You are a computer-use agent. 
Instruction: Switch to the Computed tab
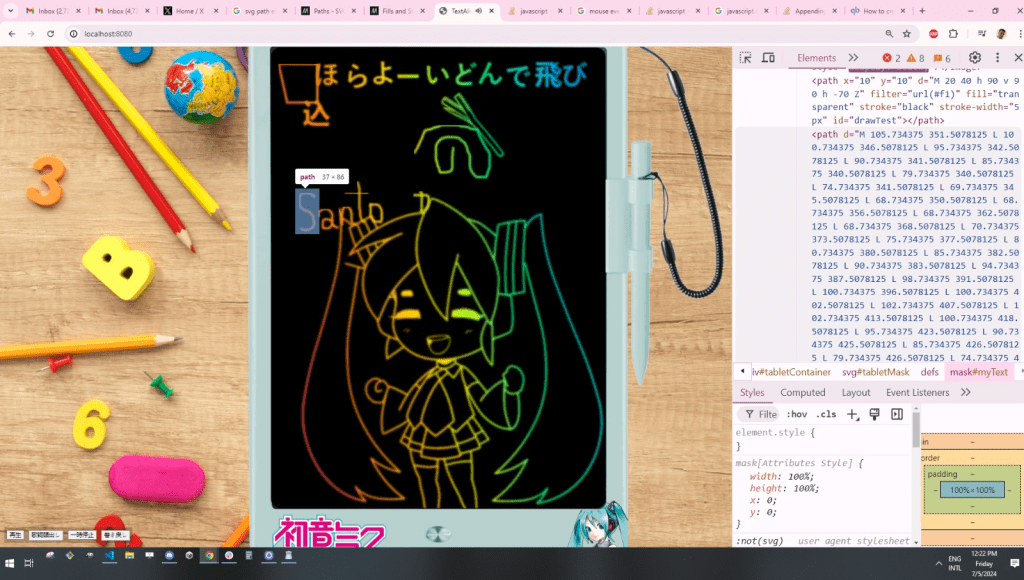(802, 392)
